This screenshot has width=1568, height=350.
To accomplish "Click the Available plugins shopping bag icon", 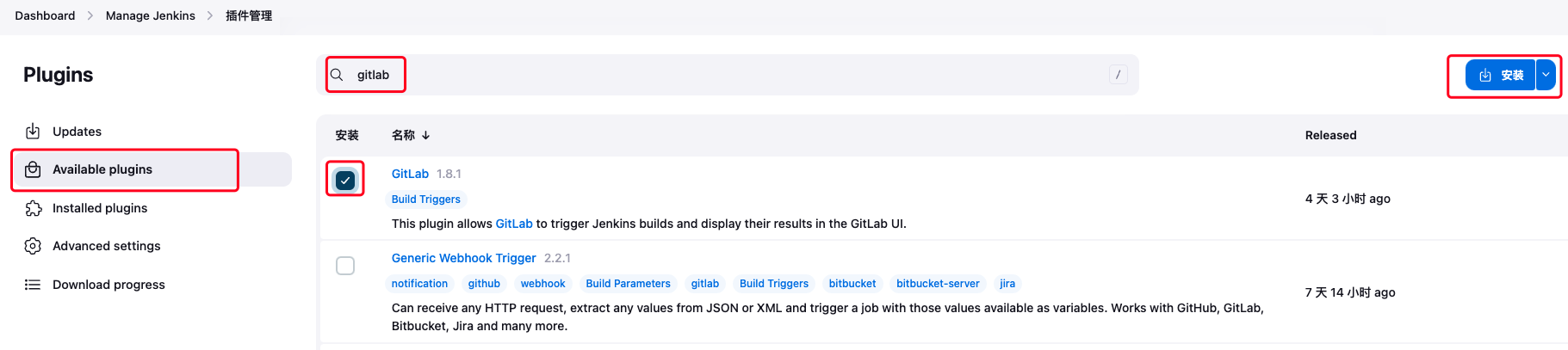I will point(33,169).
